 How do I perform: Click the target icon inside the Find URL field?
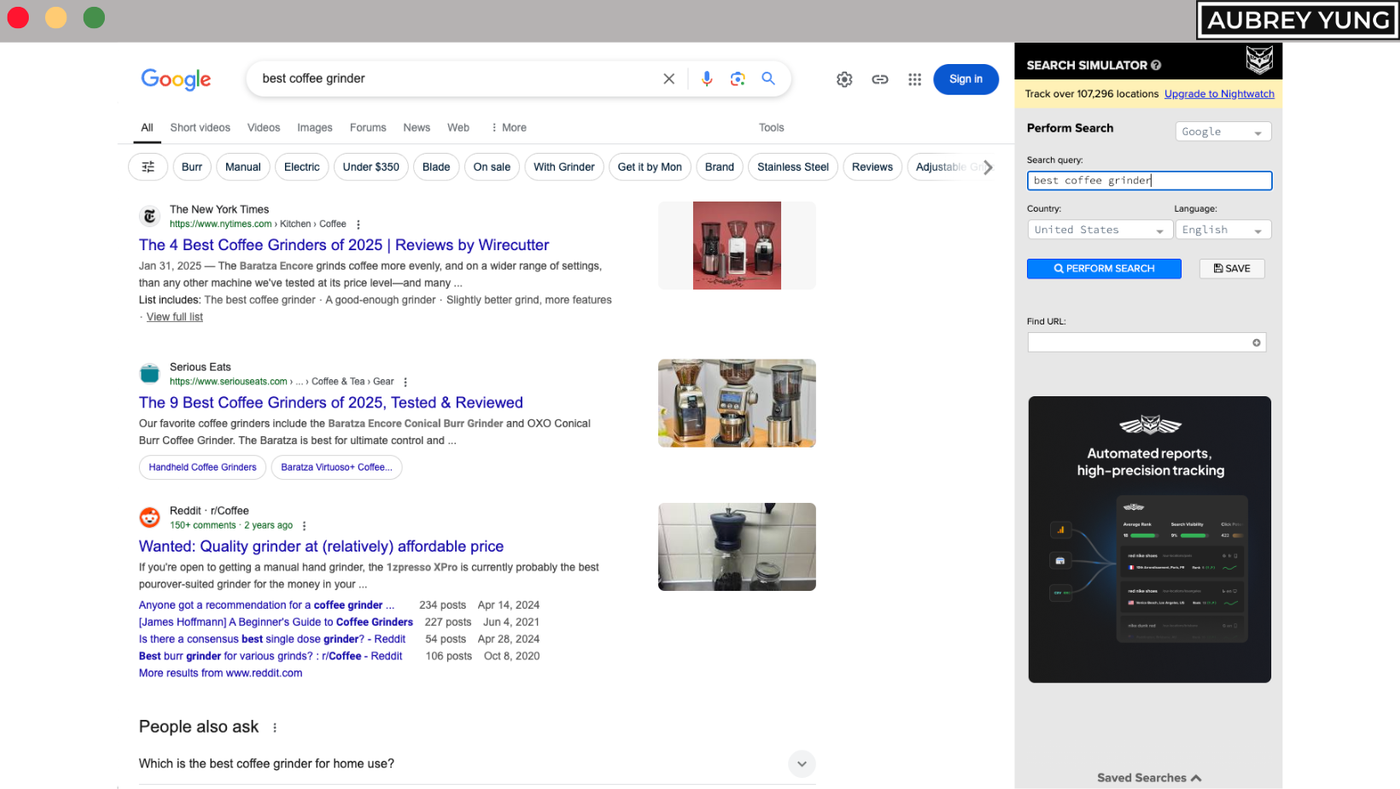1256,342
